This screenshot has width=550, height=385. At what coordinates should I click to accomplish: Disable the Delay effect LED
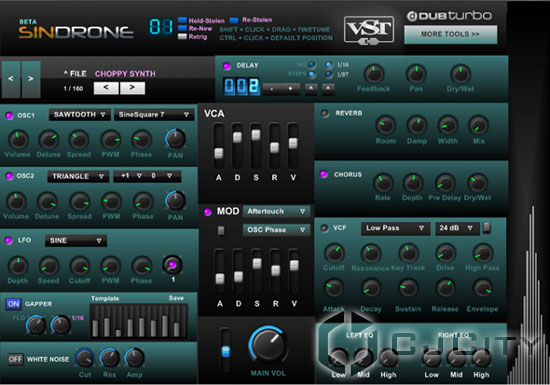(227, 66)
